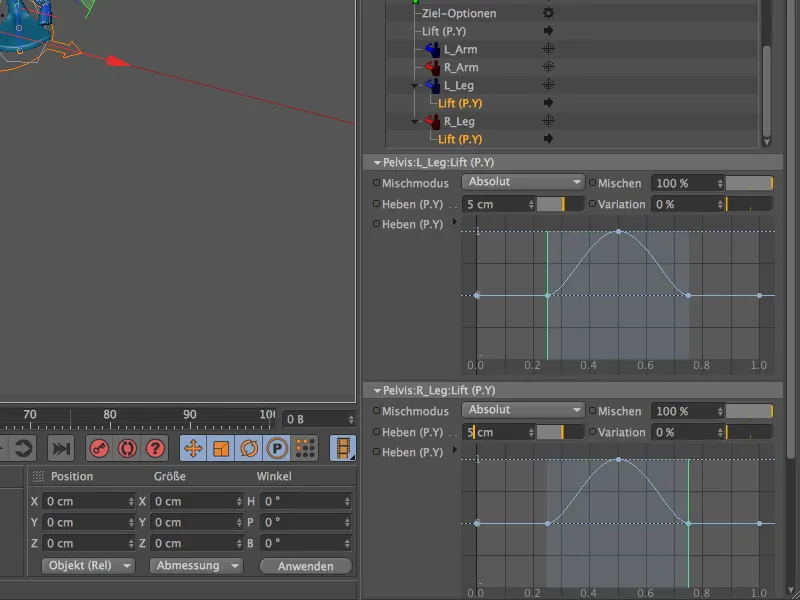
Task: Click the filmstrip icon right of the record toggles
Action: [x=340, y=448]
